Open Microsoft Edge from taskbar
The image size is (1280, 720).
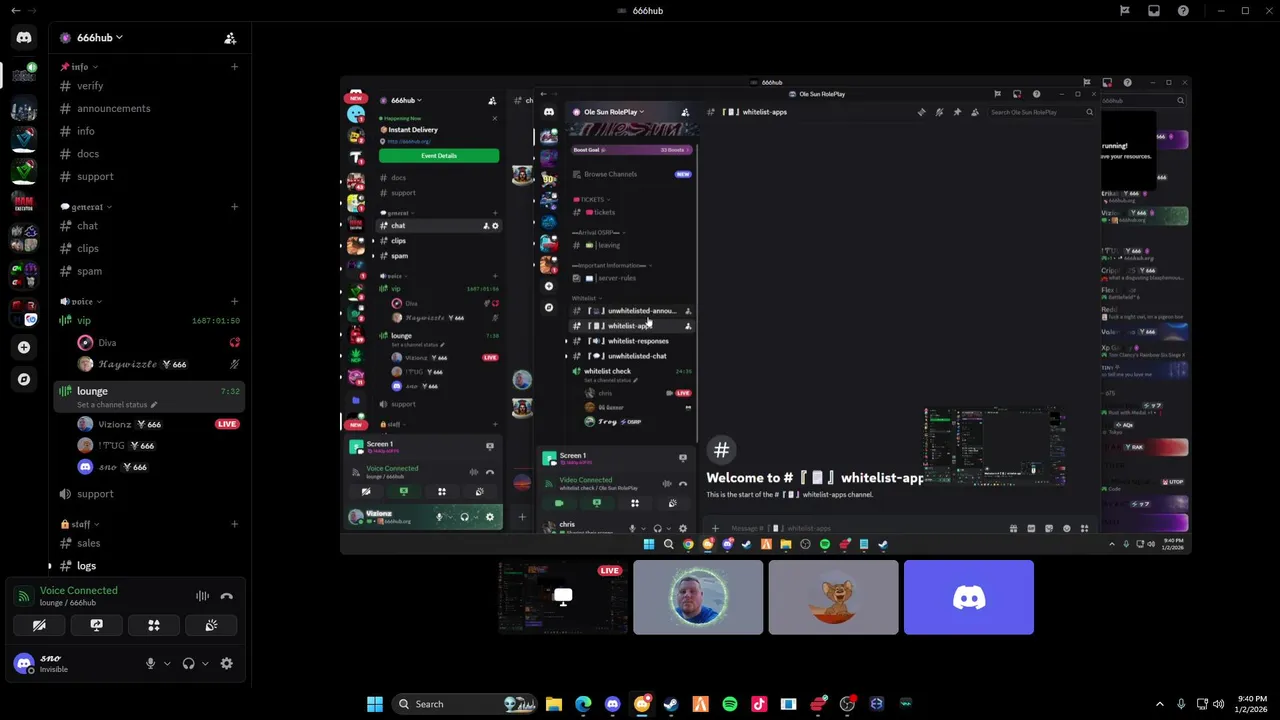pos(583,704)
